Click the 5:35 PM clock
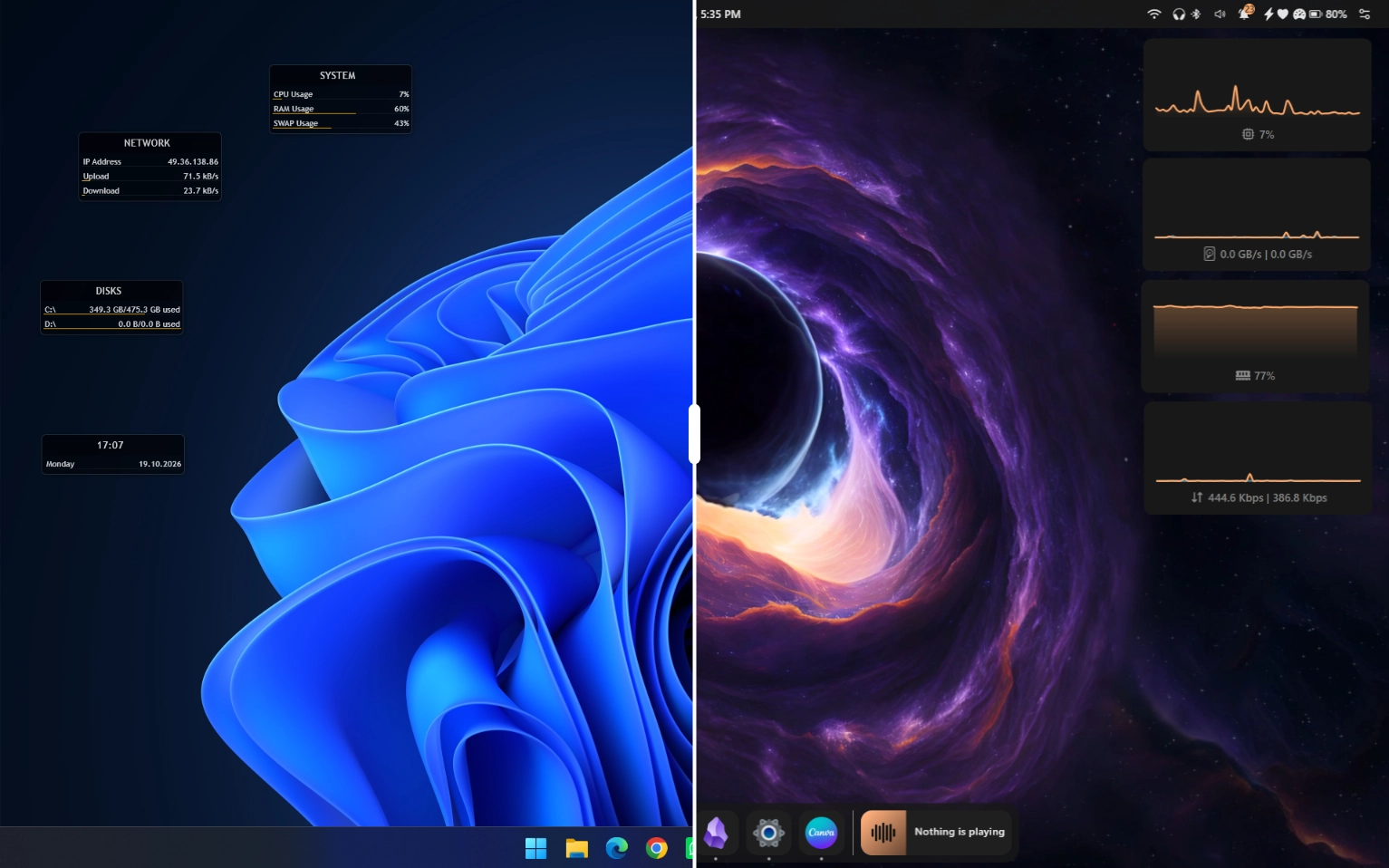Image resolution: width=1389 pixels, height=868 pixels. tap(720, 14)
